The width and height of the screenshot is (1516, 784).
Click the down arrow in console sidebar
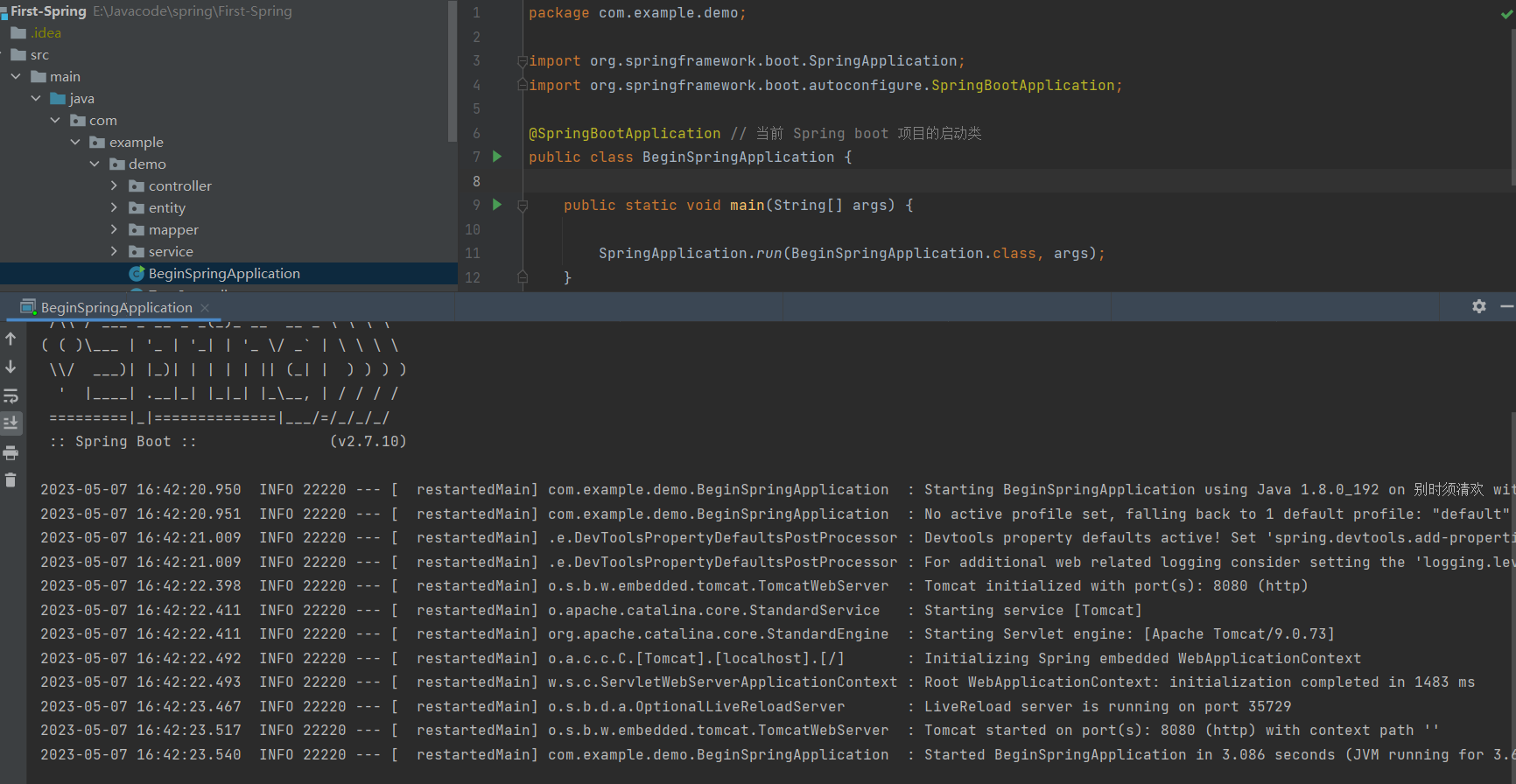11,367
